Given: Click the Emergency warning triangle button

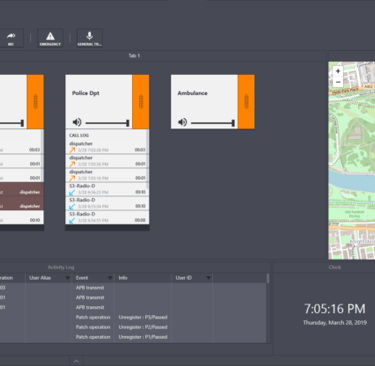Looking at the screenshot, I should coord(50,38).
